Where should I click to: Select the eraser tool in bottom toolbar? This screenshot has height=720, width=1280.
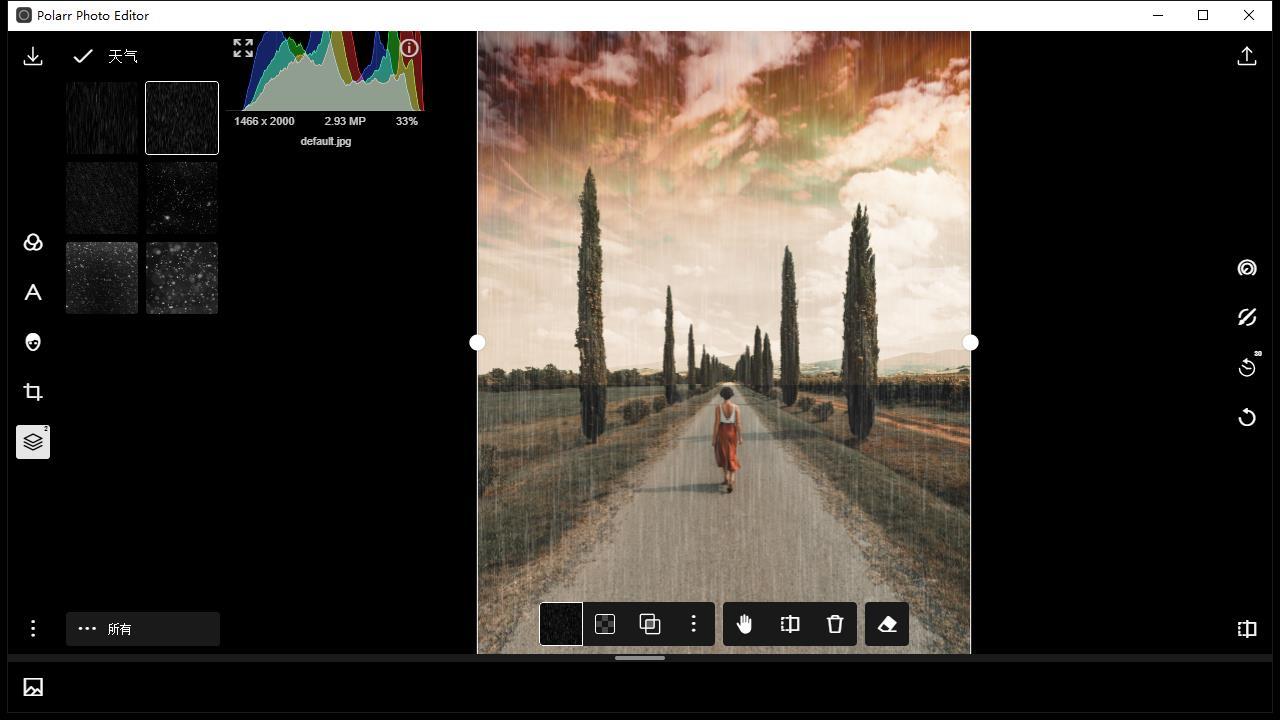tap(887, 624)
